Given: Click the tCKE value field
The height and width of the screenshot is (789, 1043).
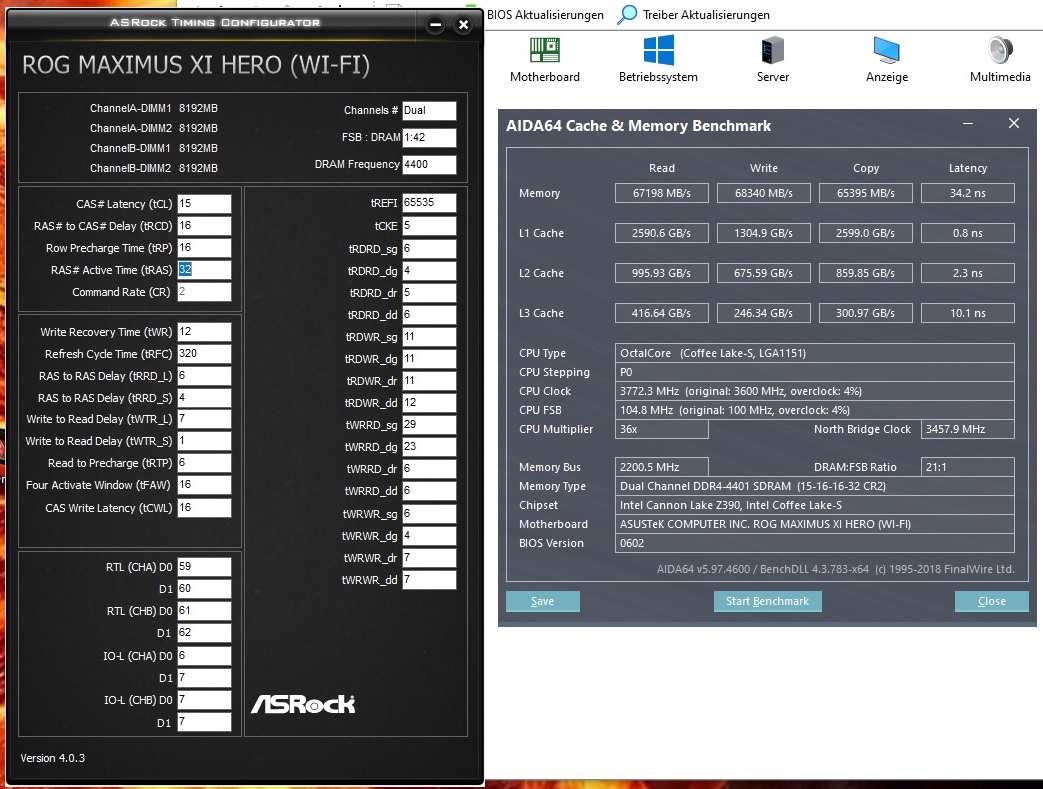Looking at the screenshot, I should pos(429,226).
